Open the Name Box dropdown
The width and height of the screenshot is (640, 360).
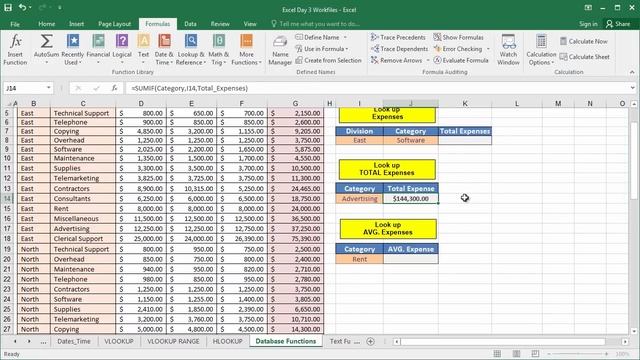[49, 88]
